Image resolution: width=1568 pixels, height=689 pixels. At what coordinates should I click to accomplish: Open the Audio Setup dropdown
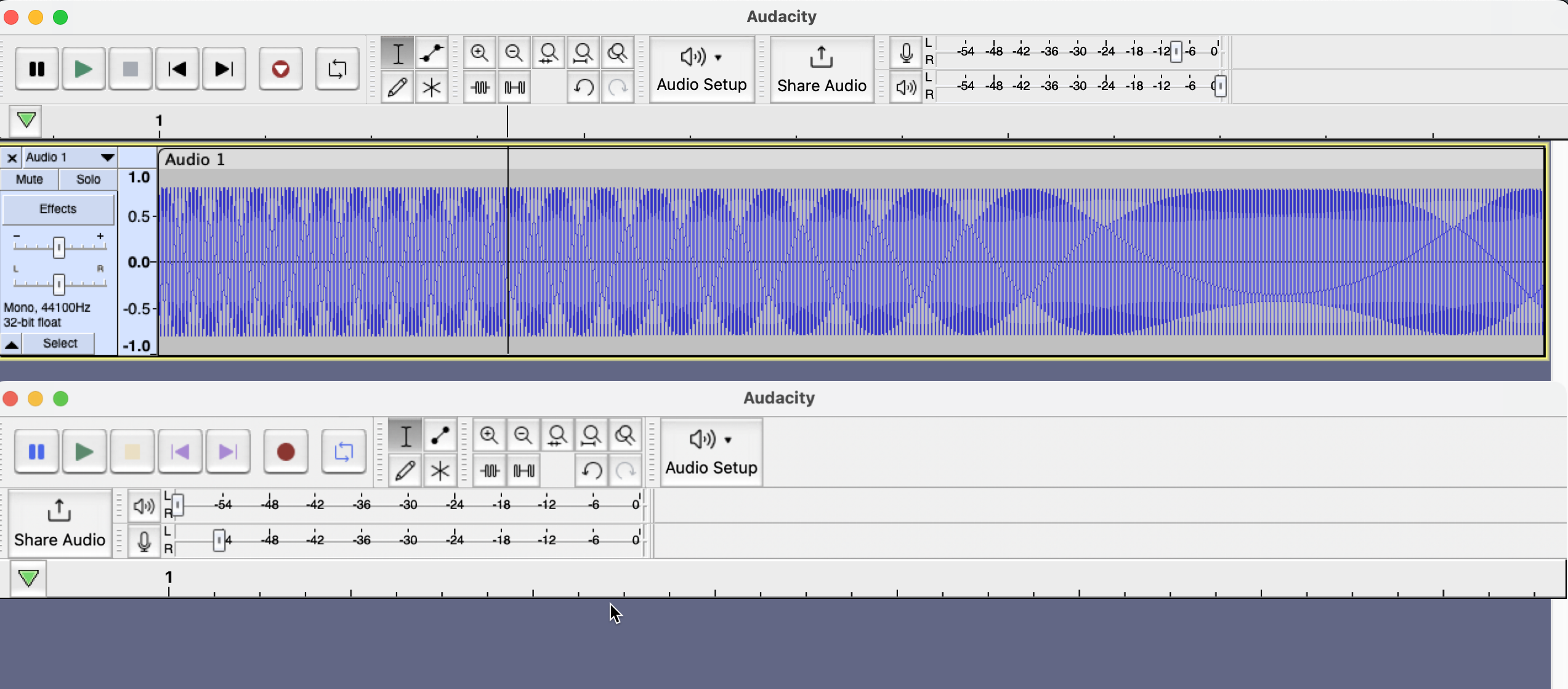point(701,69)
